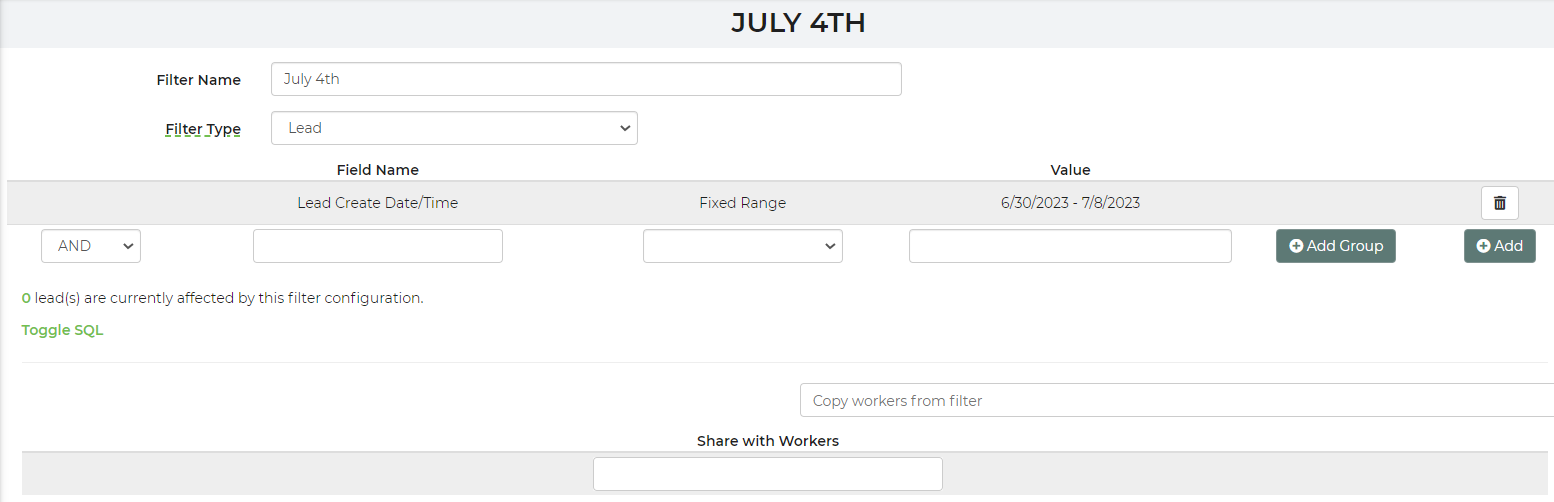Click the Field Name column header

[x=378, y=170]
